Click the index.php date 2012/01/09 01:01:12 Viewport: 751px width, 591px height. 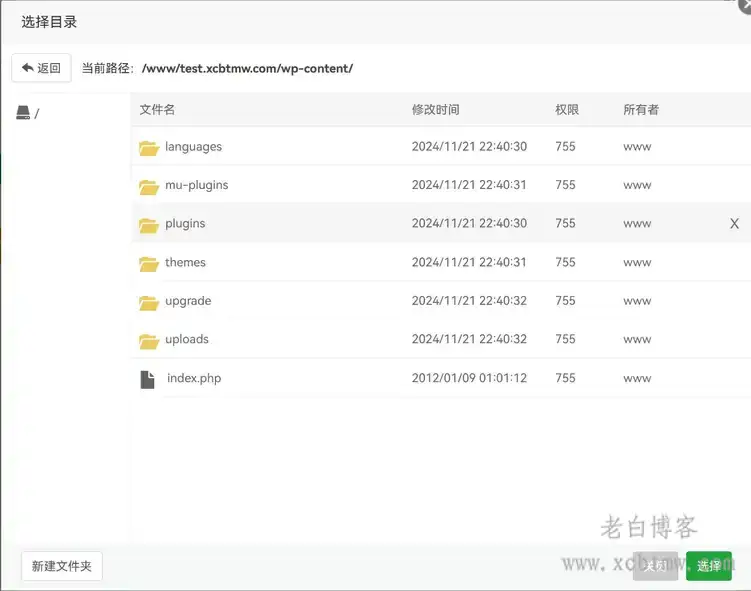[x=469, y=378]
